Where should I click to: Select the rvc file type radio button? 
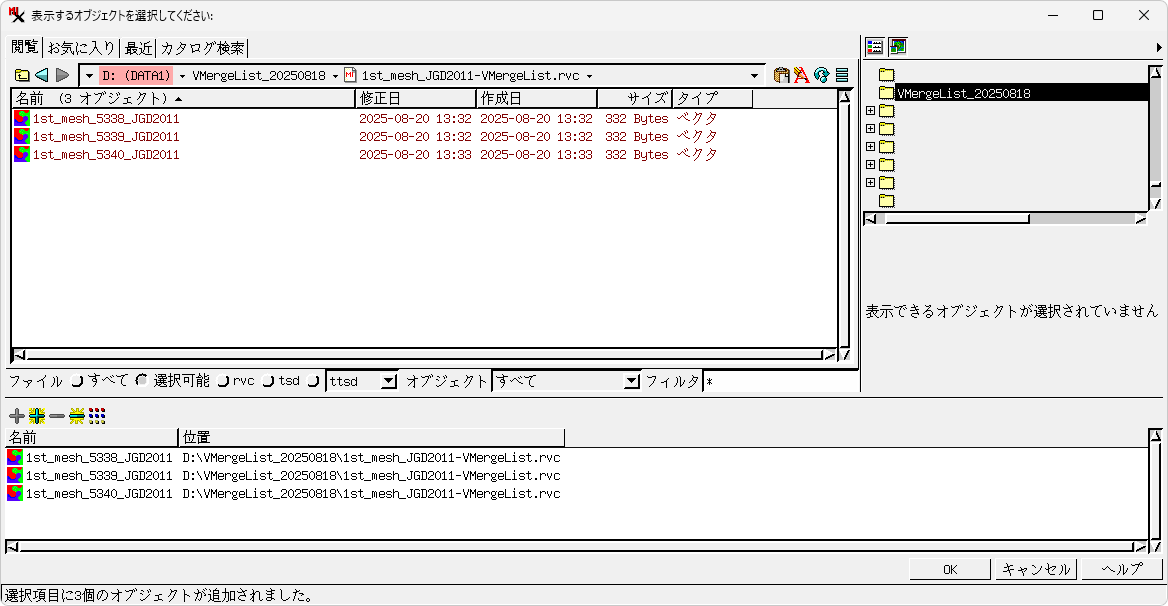tap(223, 381)
